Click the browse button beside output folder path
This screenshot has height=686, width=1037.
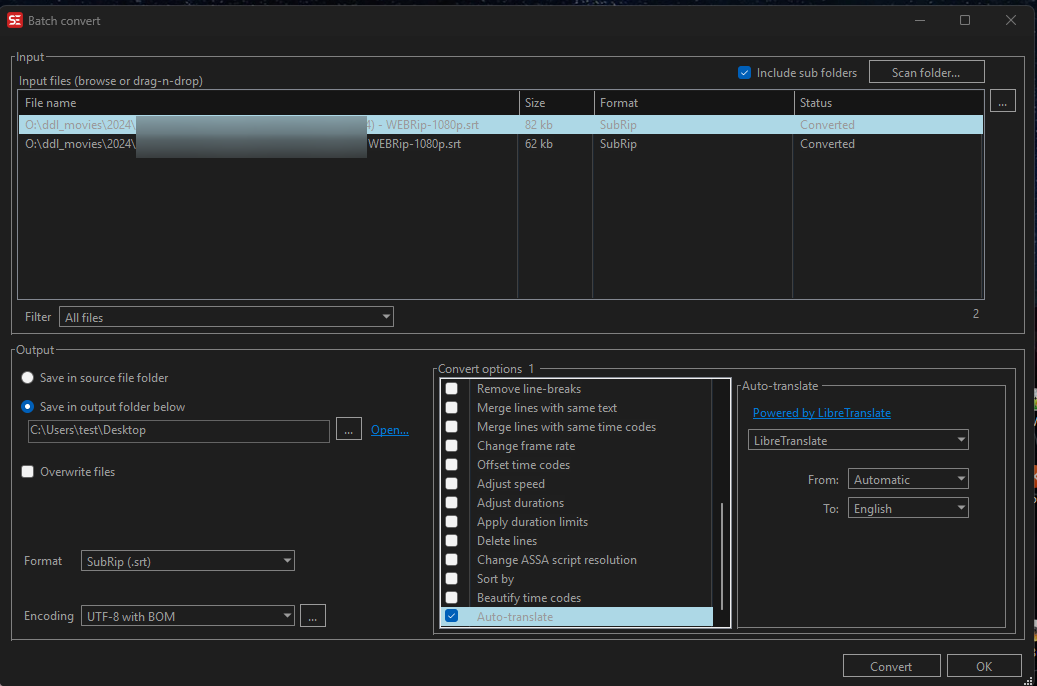point(347,430)
